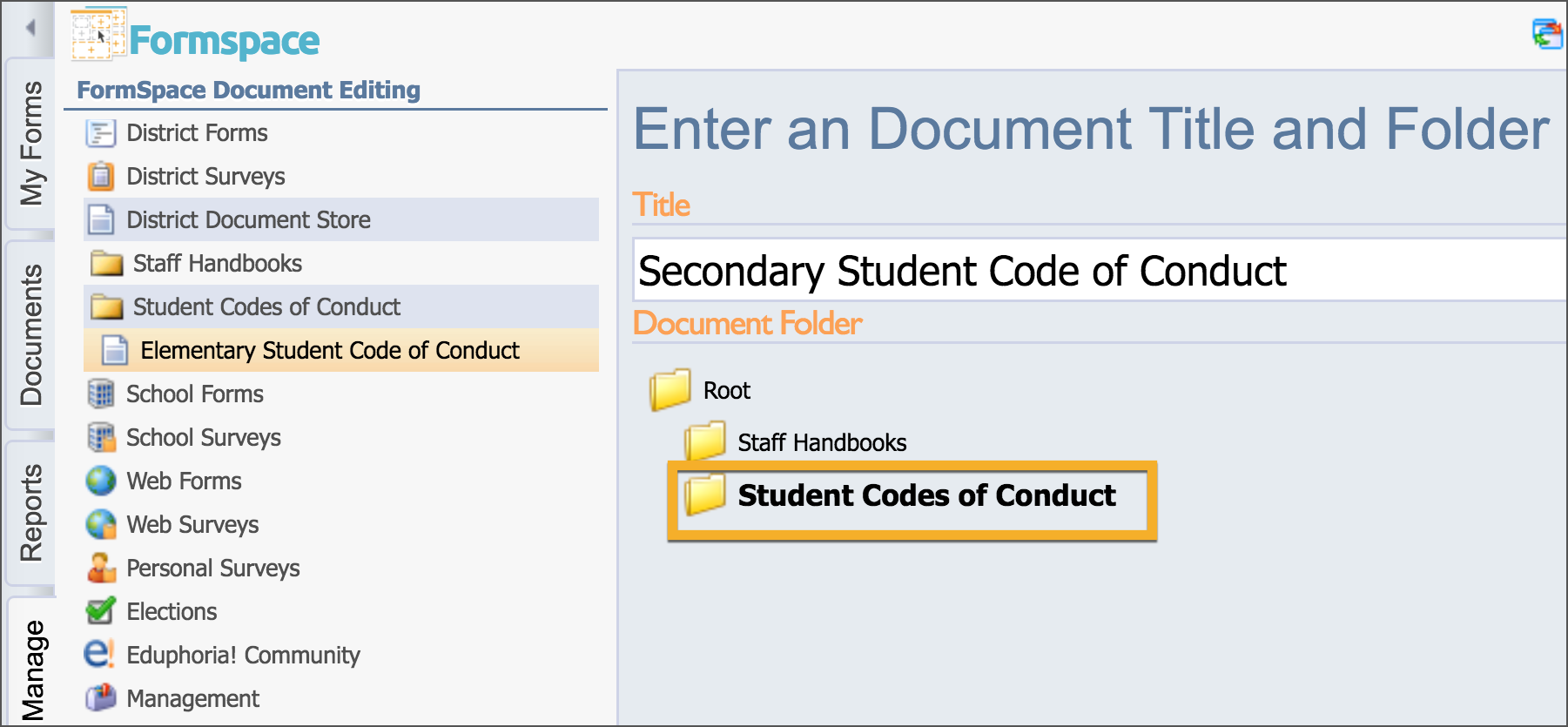Screen dimensions: 1568x727
Task: Open Eduphoria! Community logo icon
Action: (99, 654)
